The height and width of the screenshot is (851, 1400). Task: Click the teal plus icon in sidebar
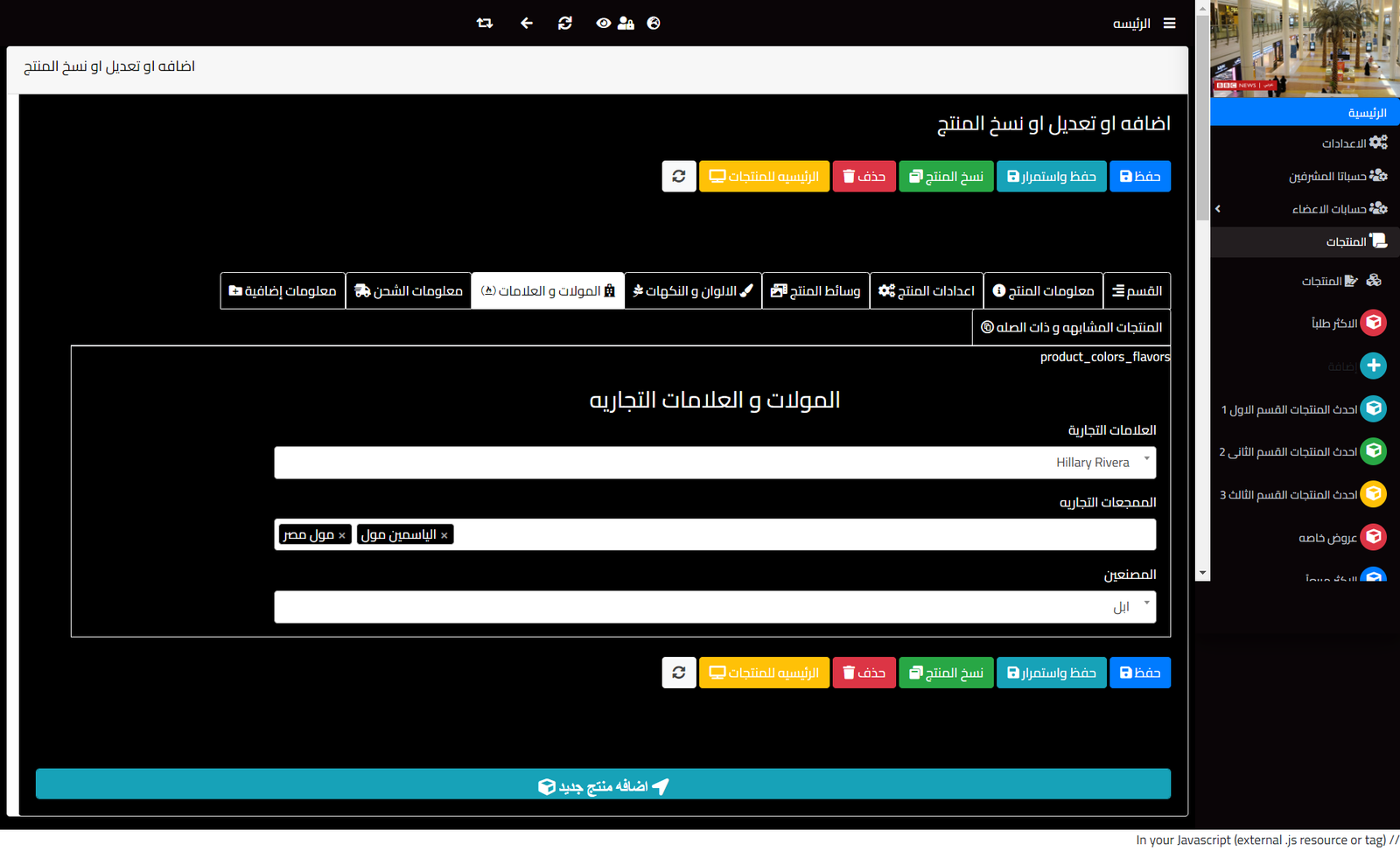point(1373,366)
